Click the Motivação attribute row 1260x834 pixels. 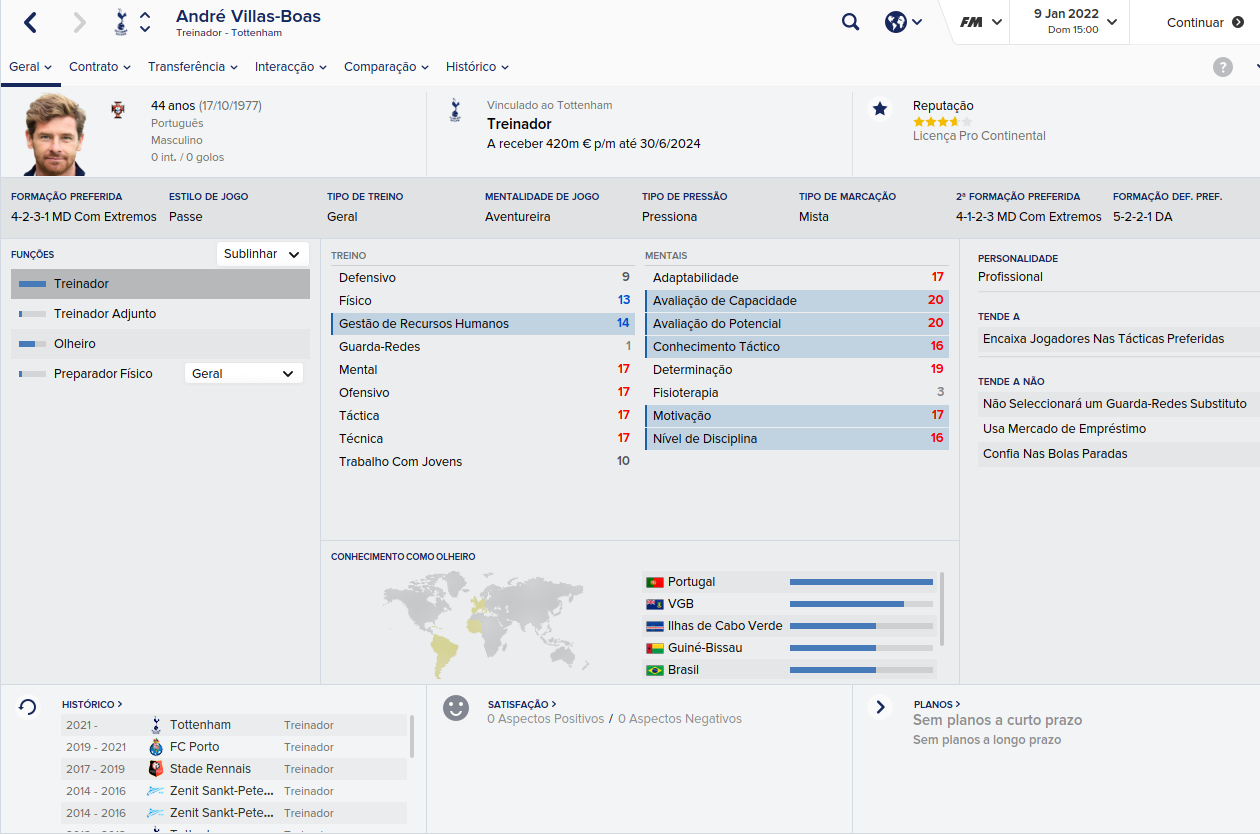[797, 416]
